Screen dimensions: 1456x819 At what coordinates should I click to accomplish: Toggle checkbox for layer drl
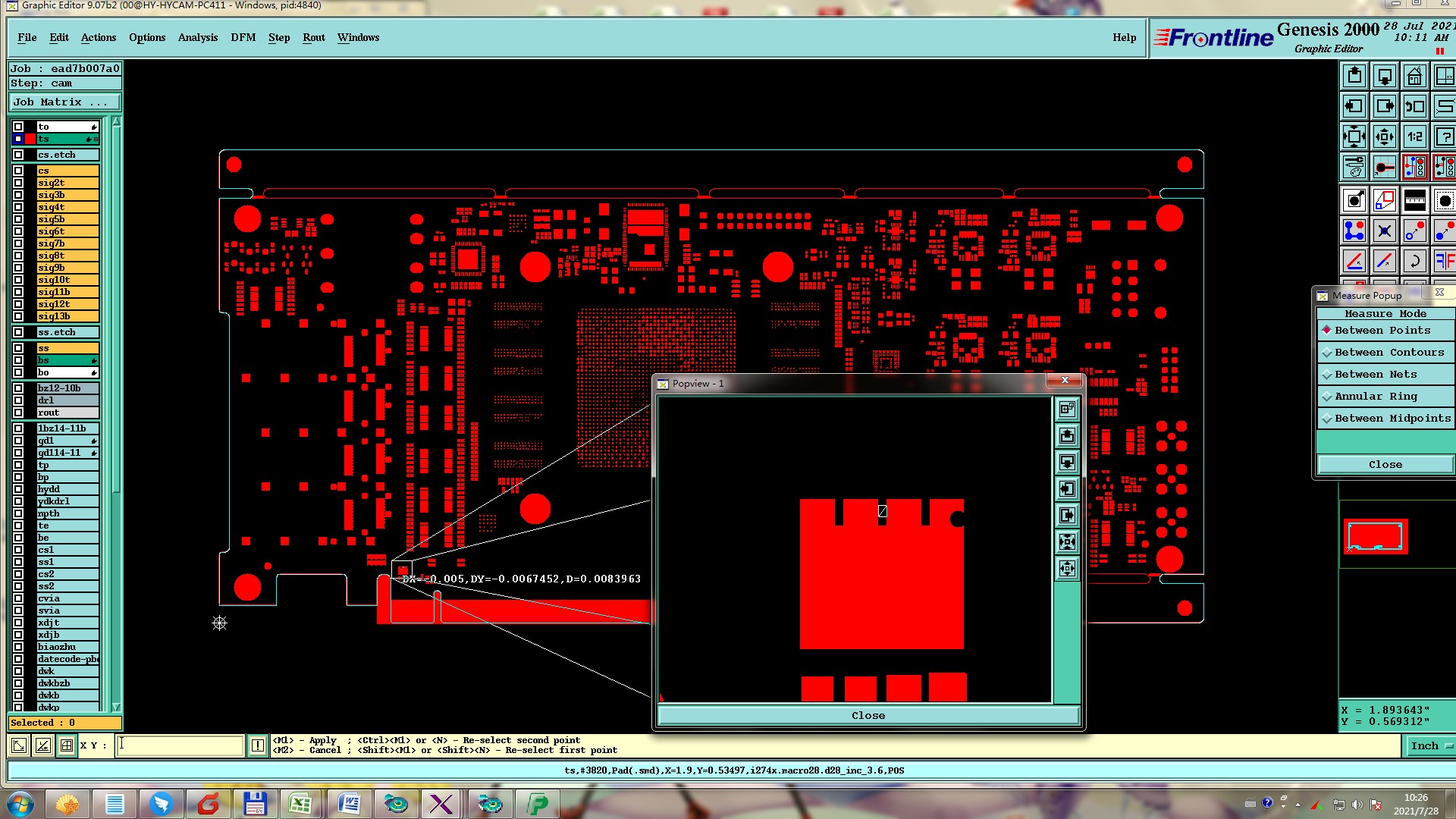[18, 400]
